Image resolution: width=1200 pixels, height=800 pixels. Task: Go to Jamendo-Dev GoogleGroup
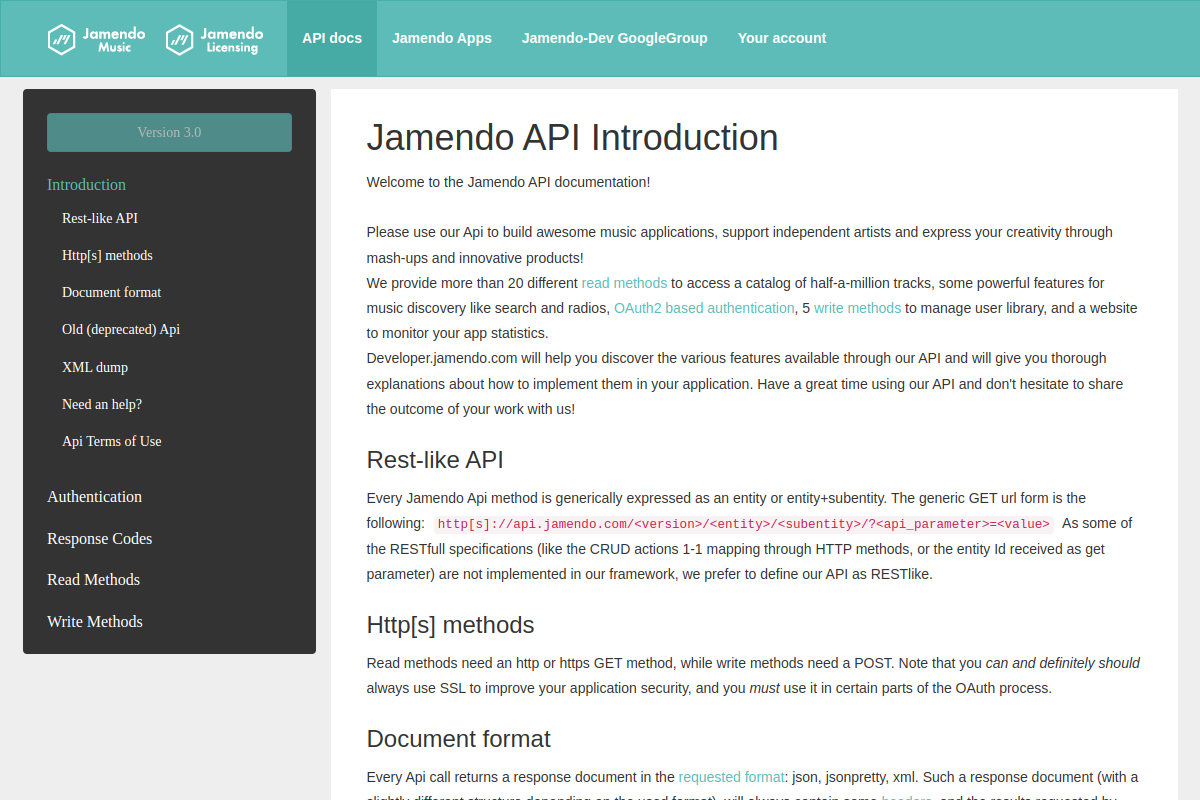pos(615,38)
